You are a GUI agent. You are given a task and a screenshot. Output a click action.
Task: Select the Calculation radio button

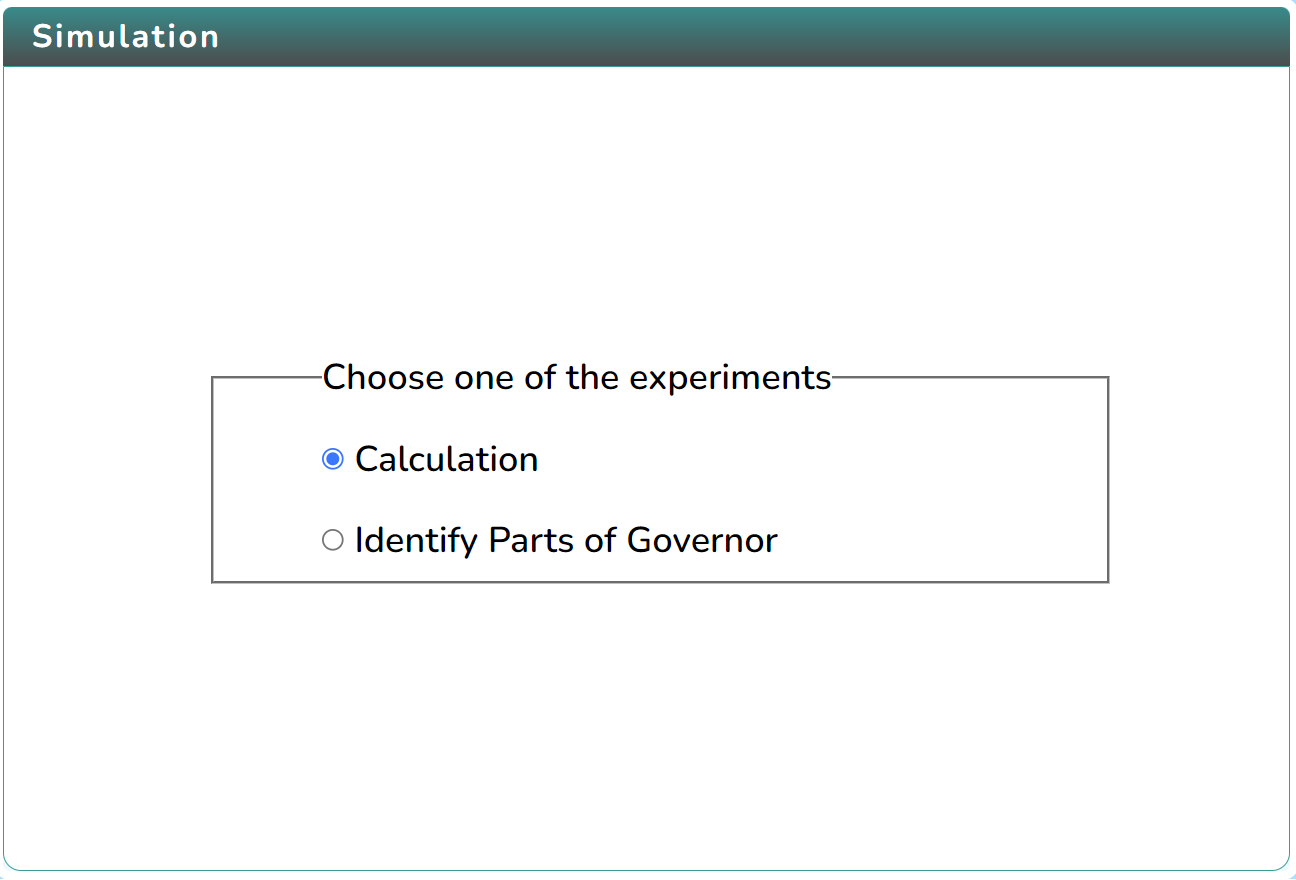tap(333, 459)
